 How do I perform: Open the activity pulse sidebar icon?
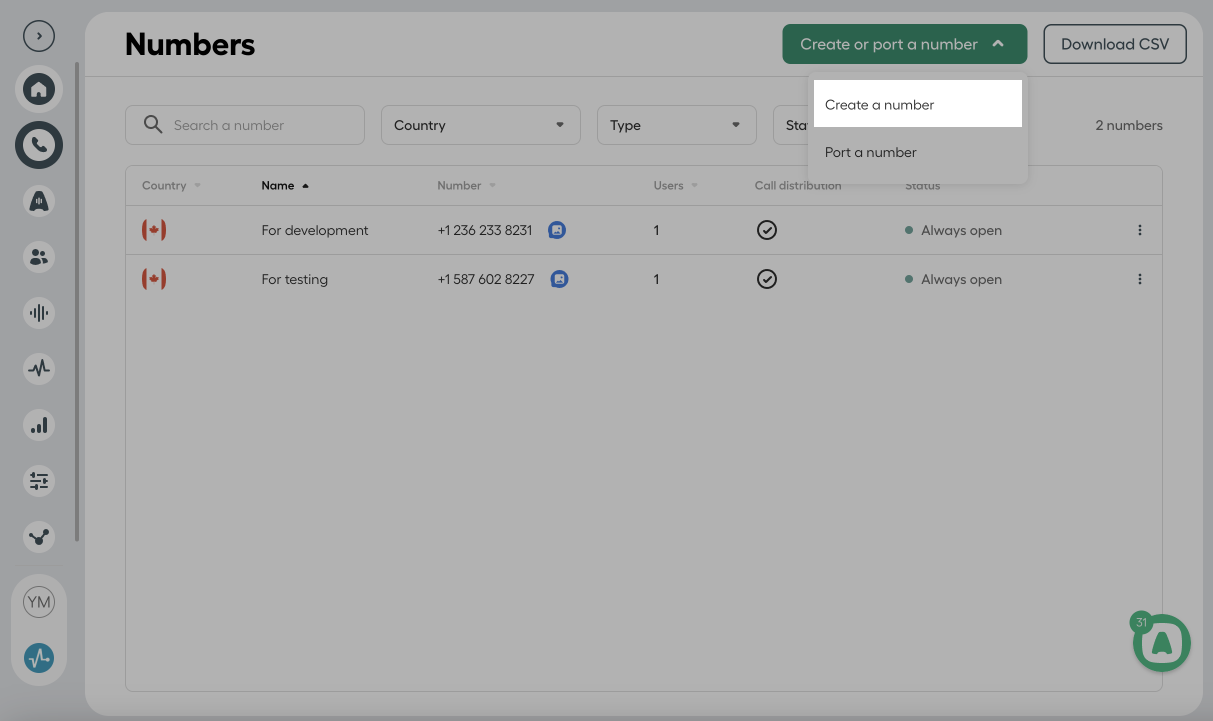[39, 369]
